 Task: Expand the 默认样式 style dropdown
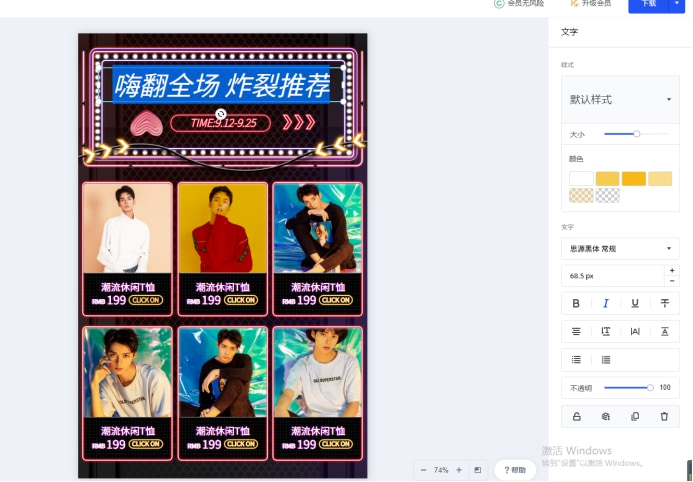pos(620,99)
